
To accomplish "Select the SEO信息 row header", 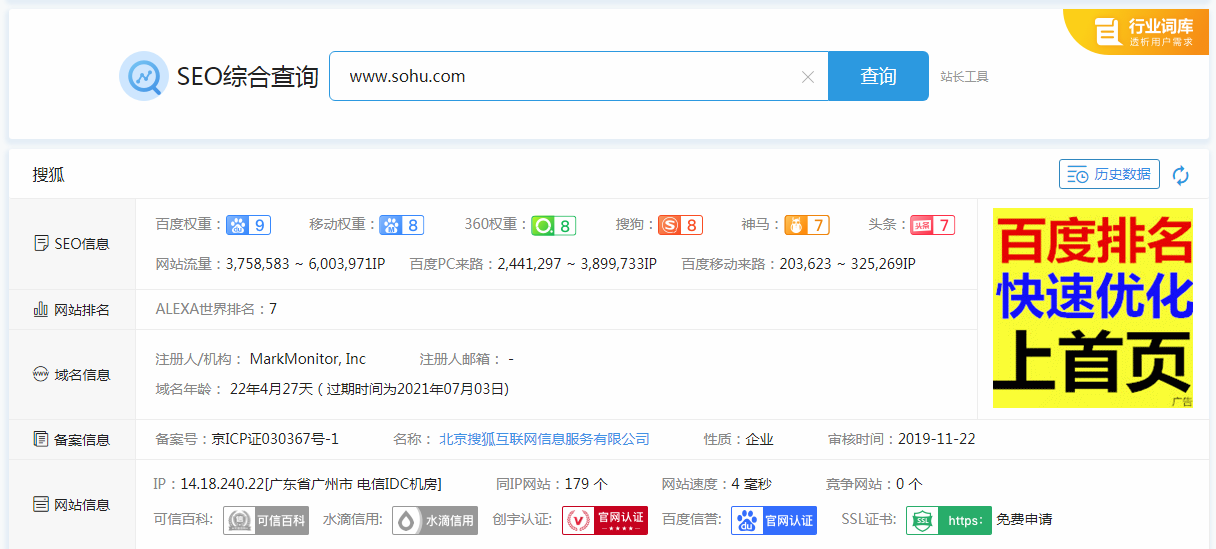I will (x=72, y=244).
